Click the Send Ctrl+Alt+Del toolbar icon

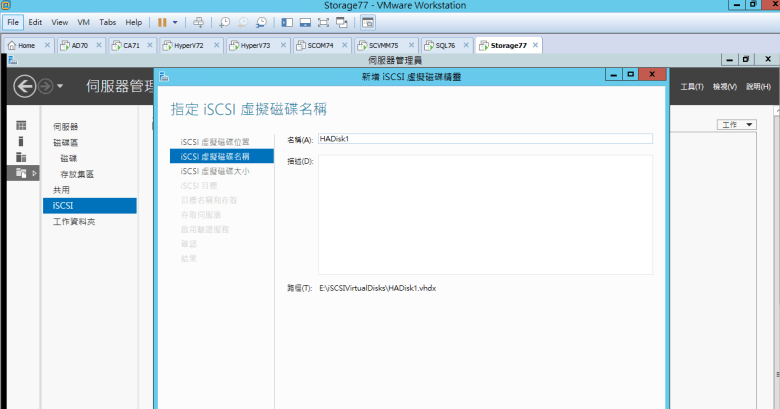(x=198, y=21)
